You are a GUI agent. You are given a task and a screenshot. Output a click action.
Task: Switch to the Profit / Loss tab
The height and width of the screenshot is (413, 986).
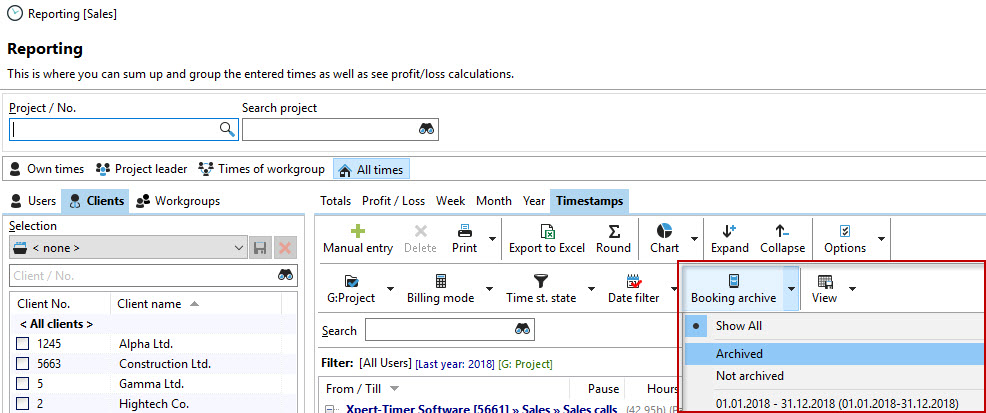(x=393, y=201)
